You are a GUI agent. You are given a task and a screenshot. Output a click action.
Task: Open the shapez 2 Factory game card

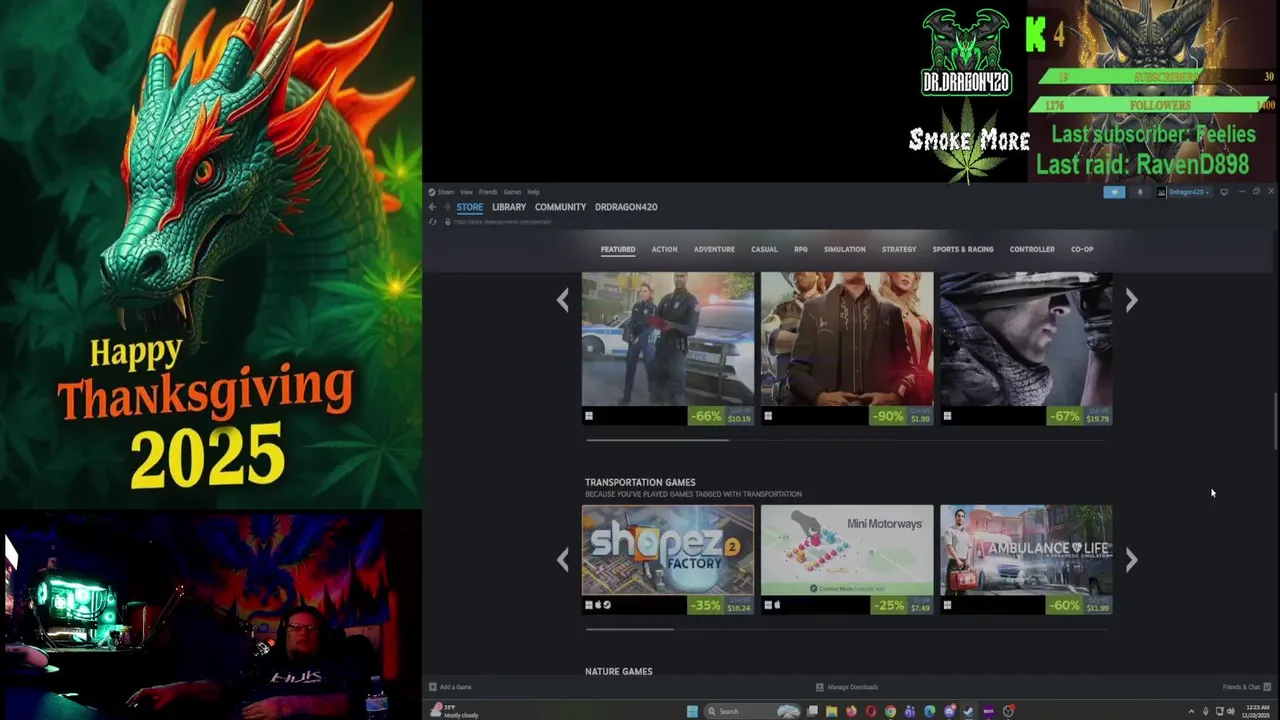pos(668,559)
